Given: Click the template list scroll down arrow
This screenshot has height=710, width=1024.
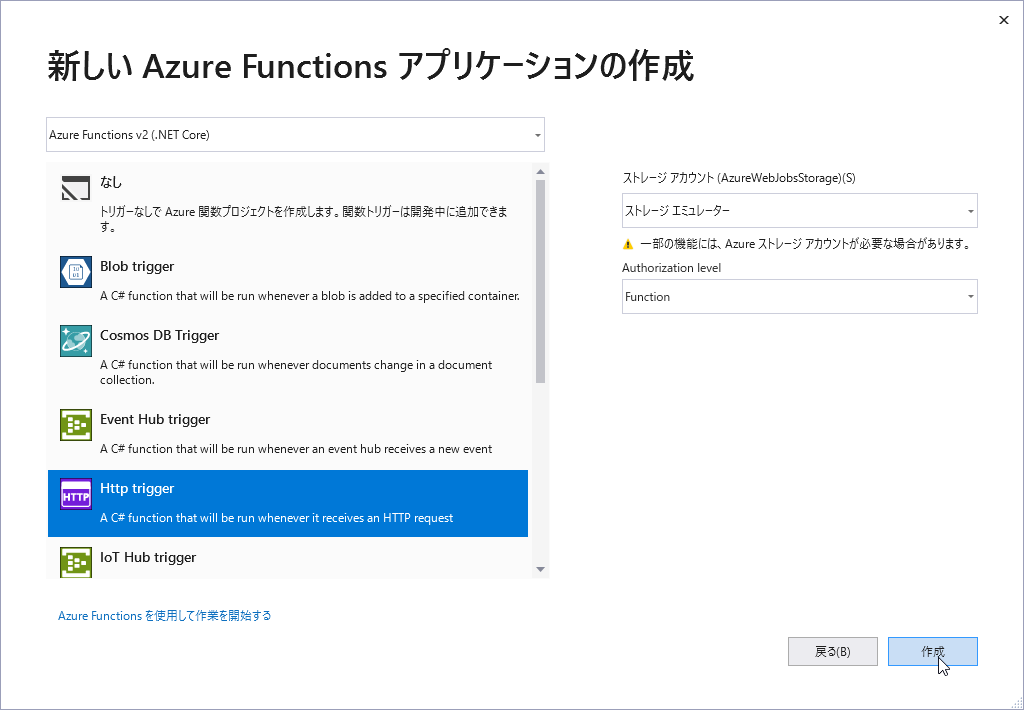Looking at the screenshot, I should [540, 570].
